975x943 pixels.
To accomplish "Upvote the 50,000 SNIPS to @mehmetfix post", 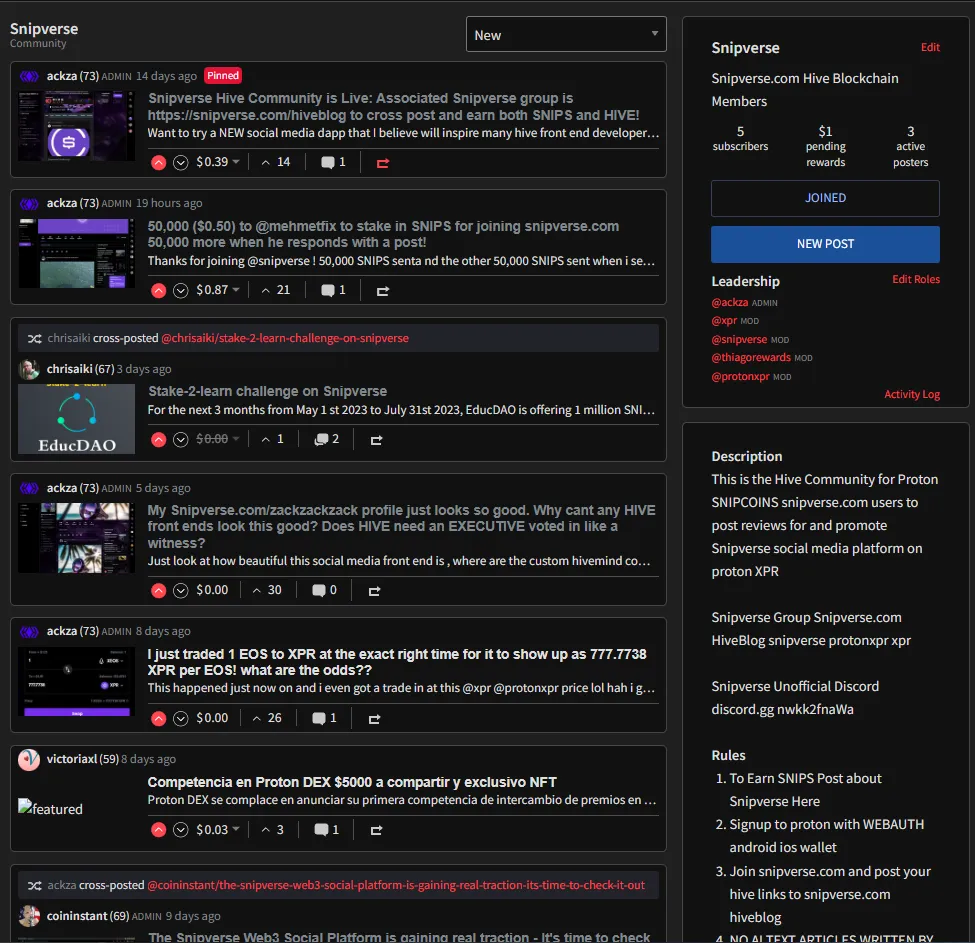I will coord(159,290).
